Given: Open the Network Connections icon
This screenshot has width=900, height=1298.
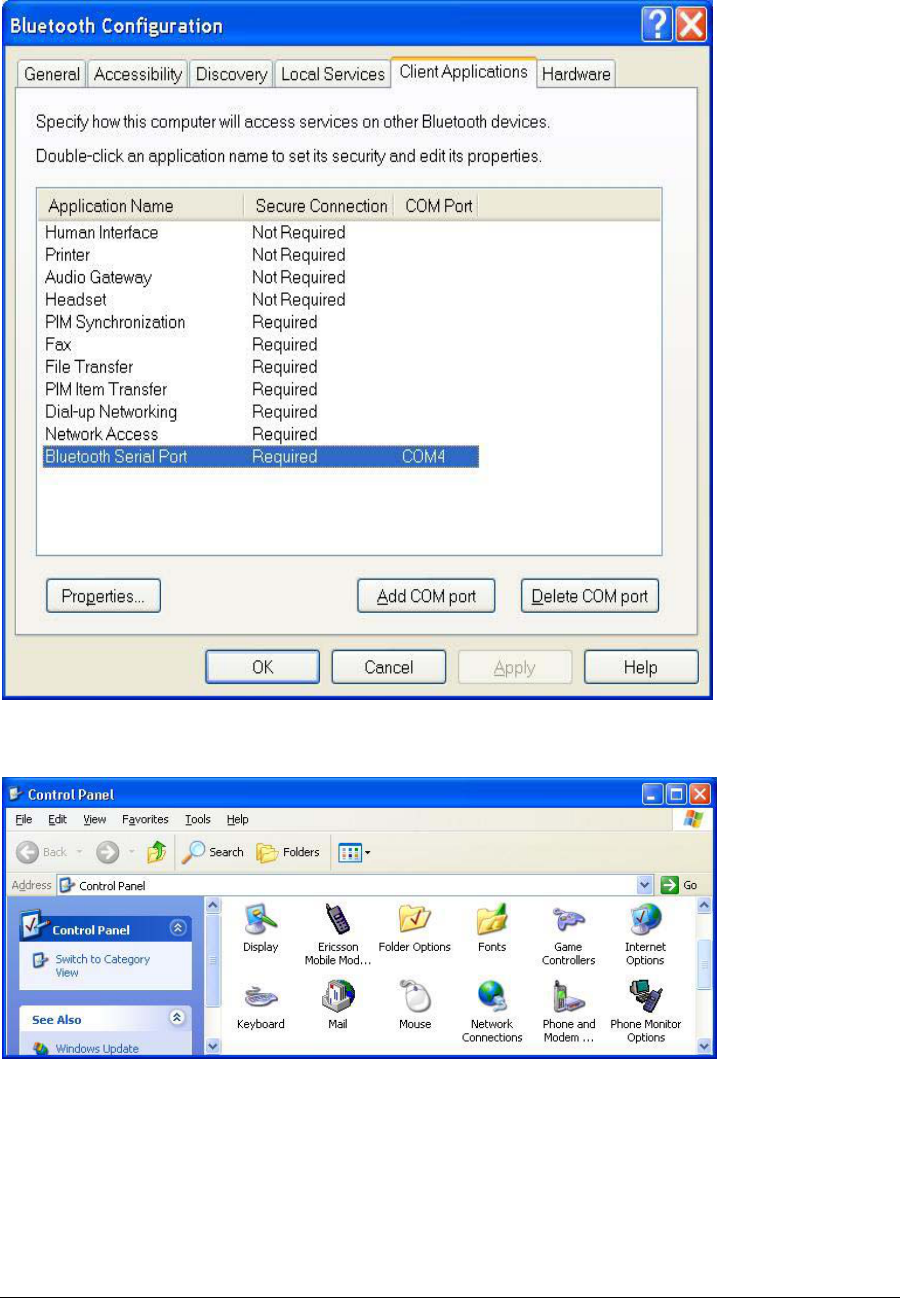Looking at the screenshot, I should pos(491,1011).
